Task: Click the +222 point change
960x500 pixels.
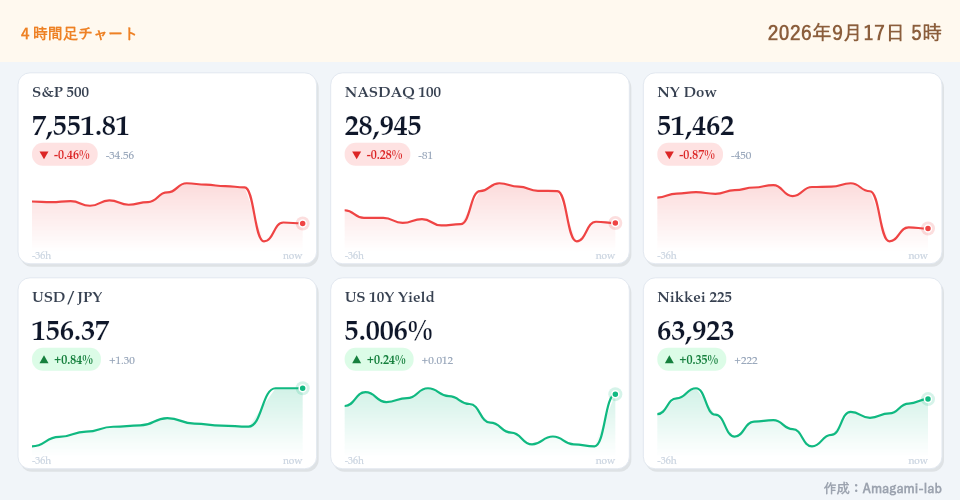Action: point(746,360)
